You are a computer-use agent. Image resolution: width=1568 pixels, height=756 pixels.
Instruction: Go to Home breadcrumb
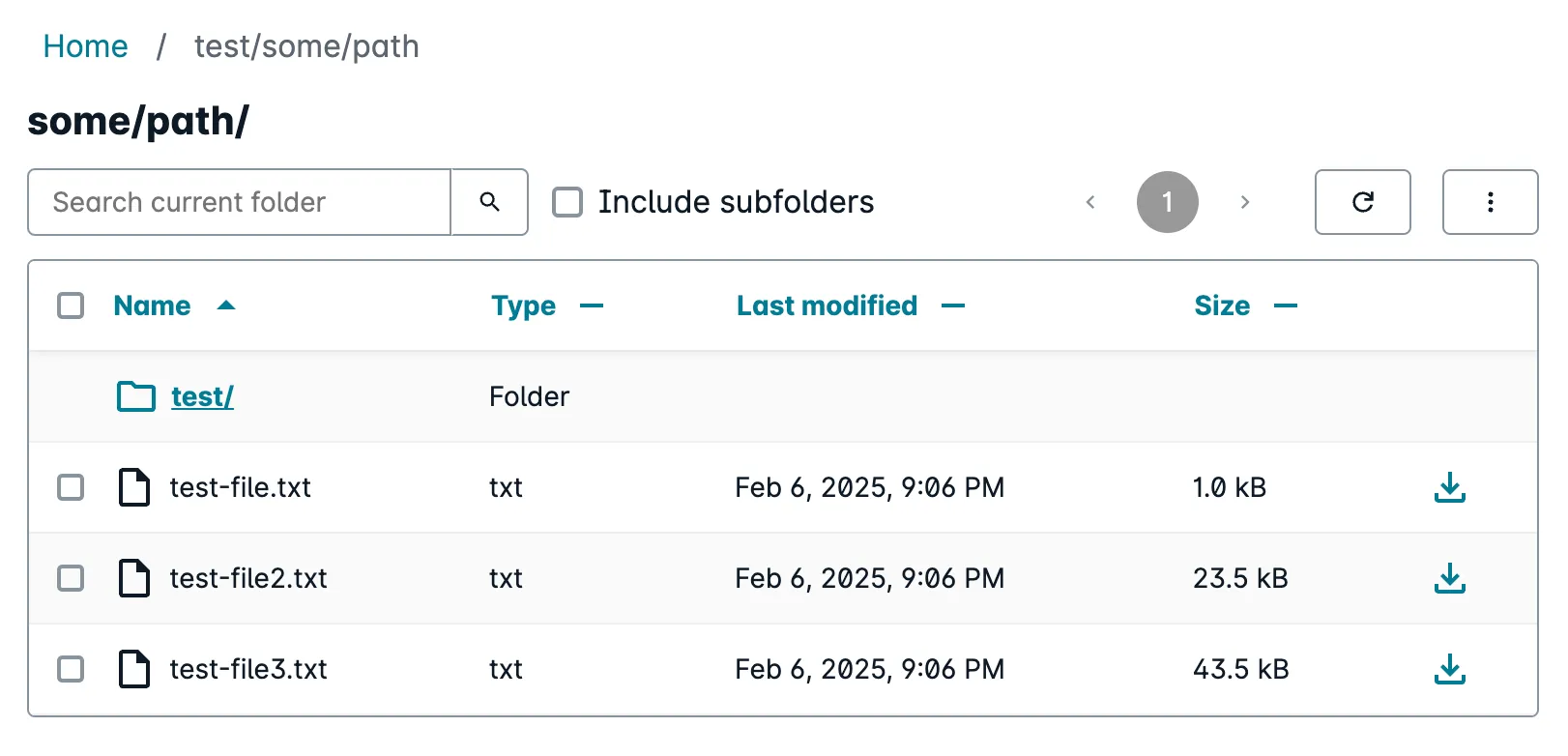[85, 46]
